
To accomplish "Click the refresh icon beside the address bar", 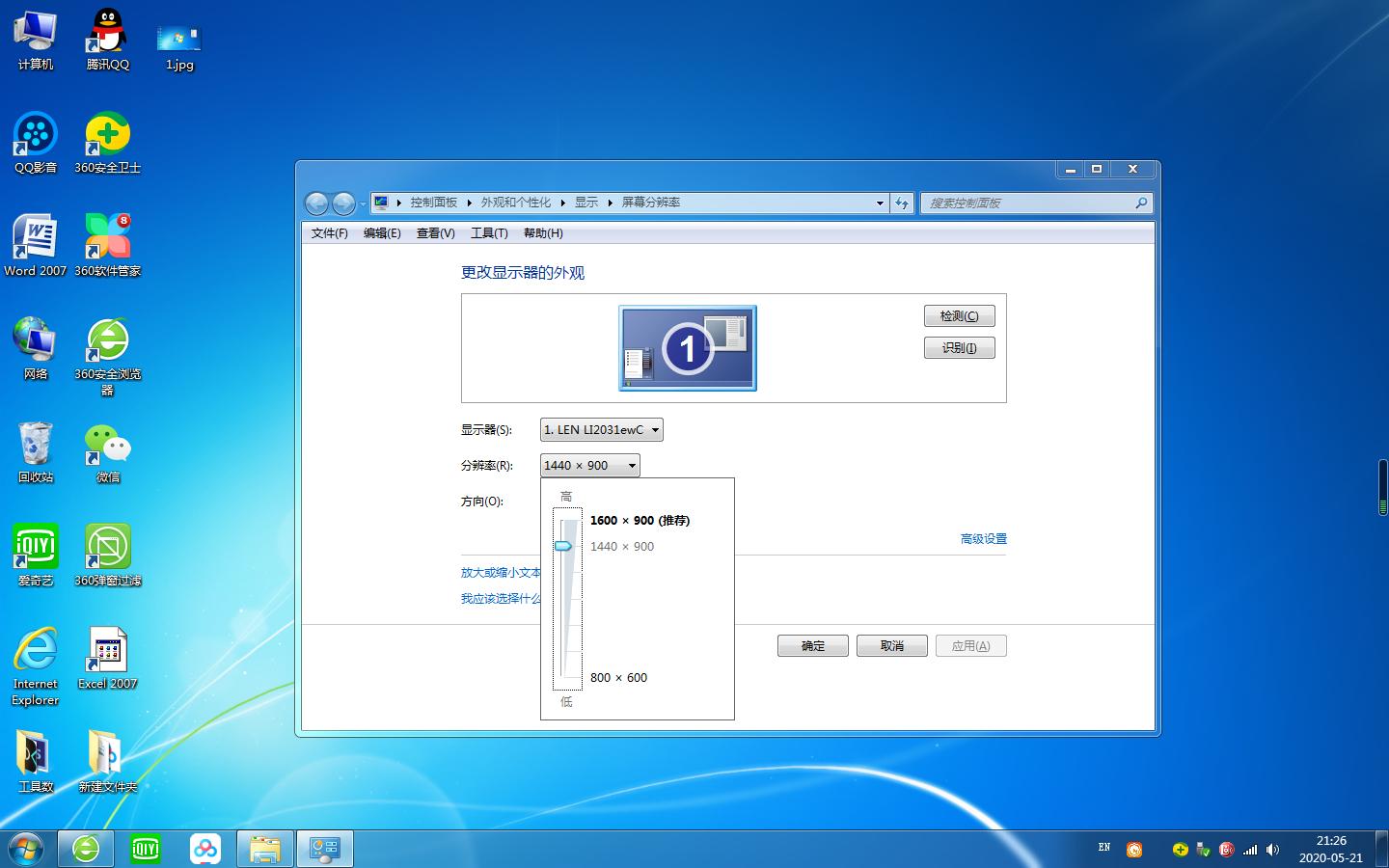I will pos(900,203).
